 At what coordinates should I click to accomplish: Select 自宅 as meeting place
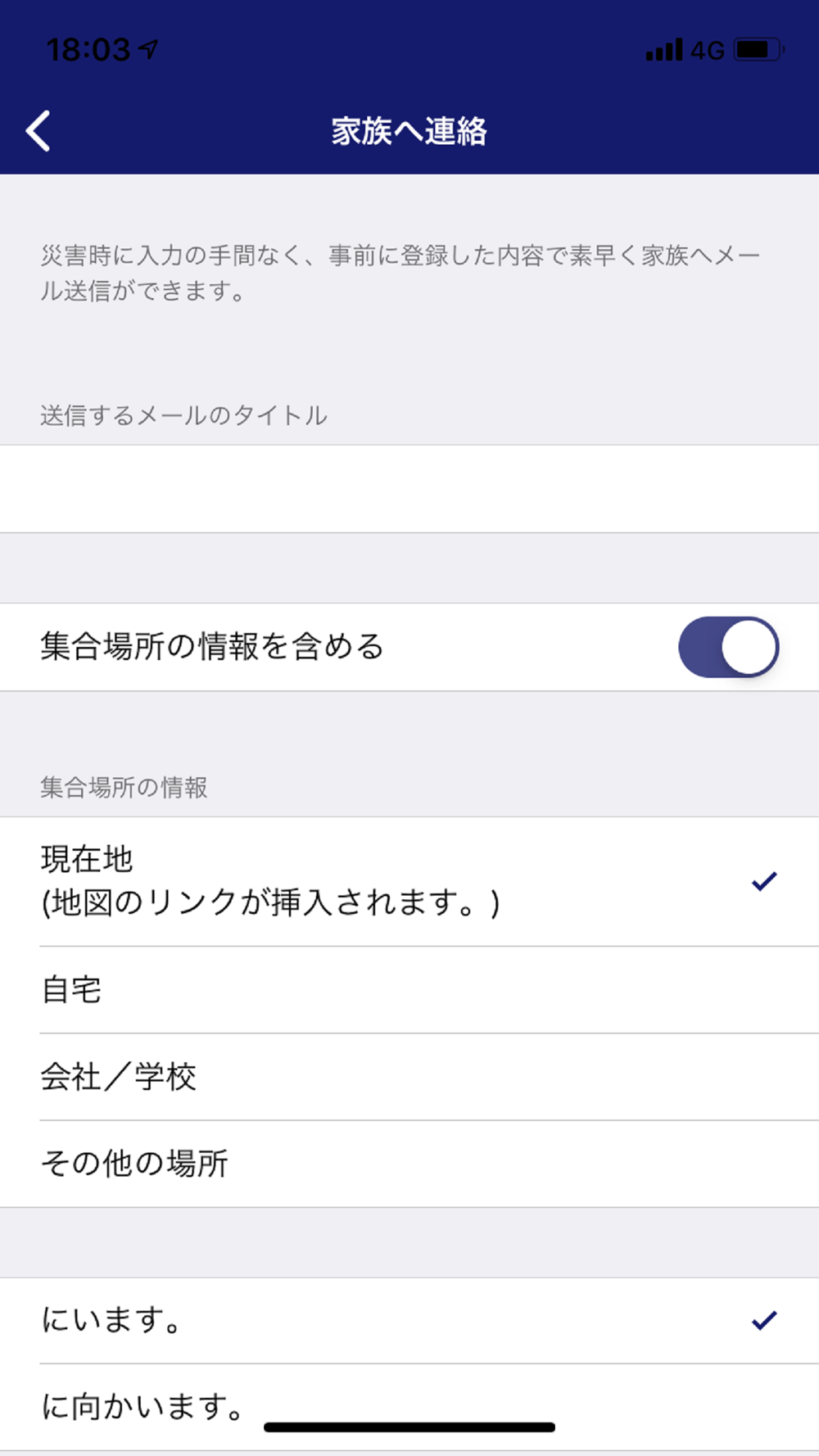(409, 990)
